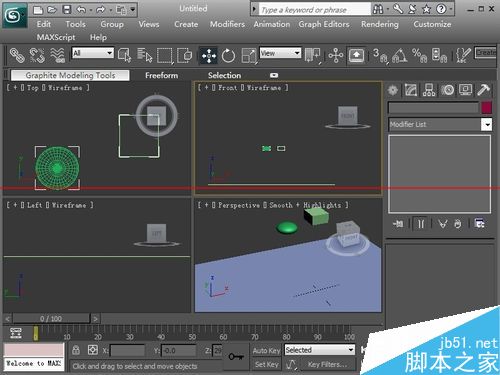Click the Perspective viewport label
Screen dimensions: 500x375
click(239, 205)
